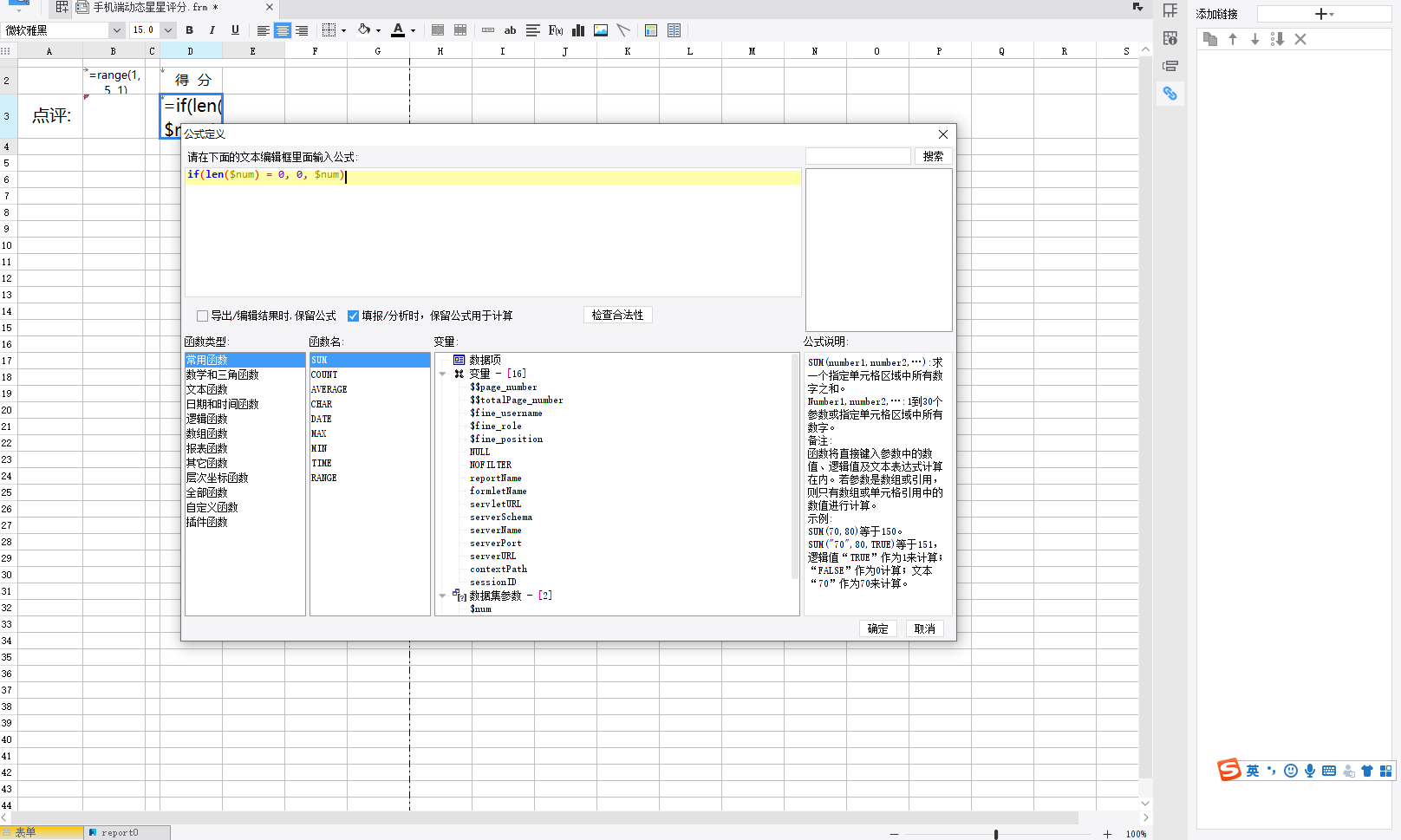Move link down arrow icon

[1254, 39]
